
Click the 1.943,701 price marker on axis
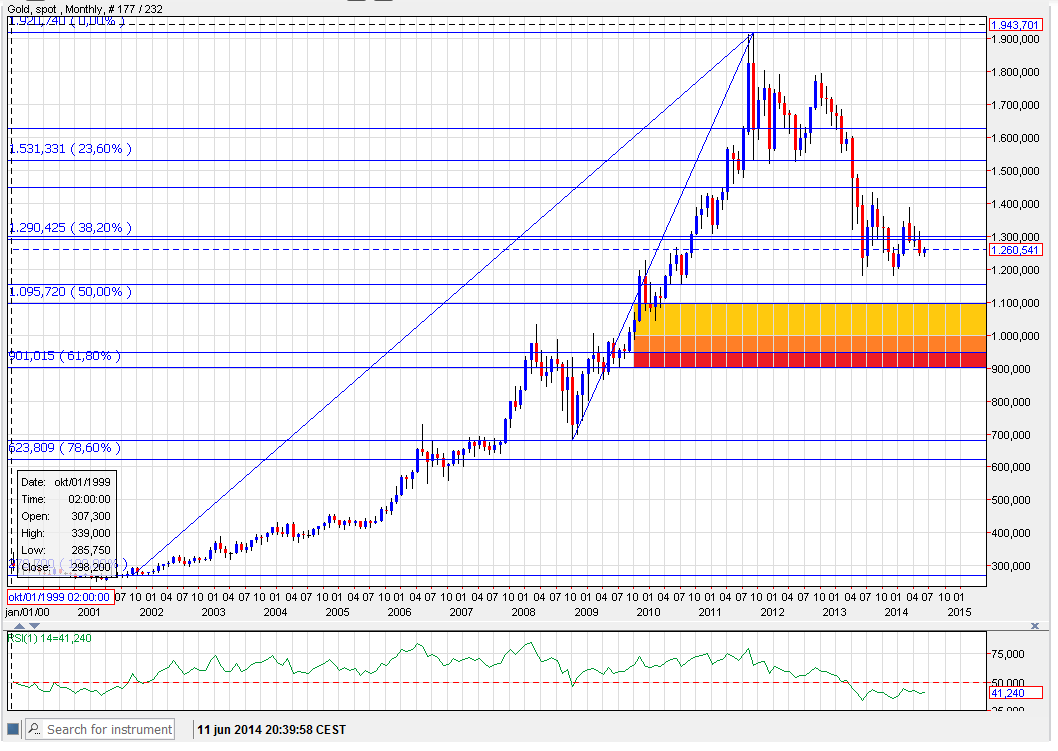click(1015, 25)
